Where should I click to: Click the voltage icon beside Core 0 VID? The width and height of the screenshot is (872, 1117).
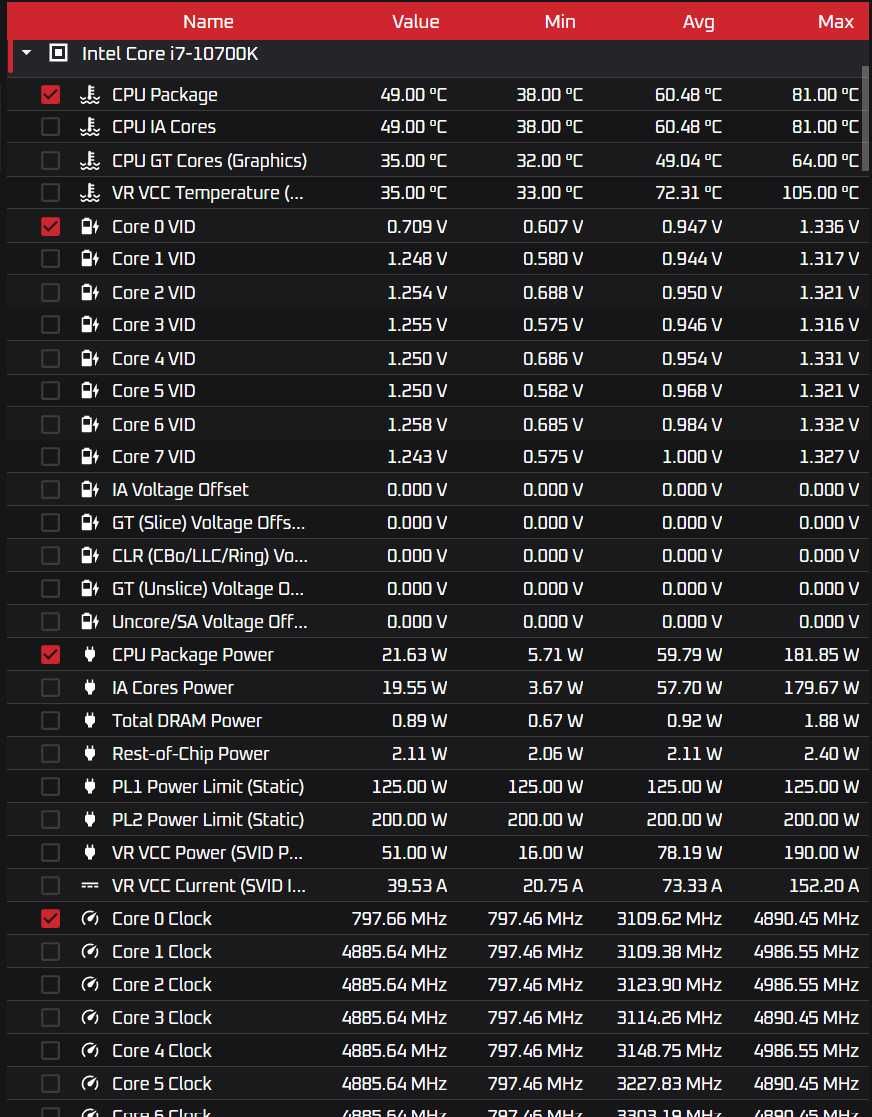point(90,227)
